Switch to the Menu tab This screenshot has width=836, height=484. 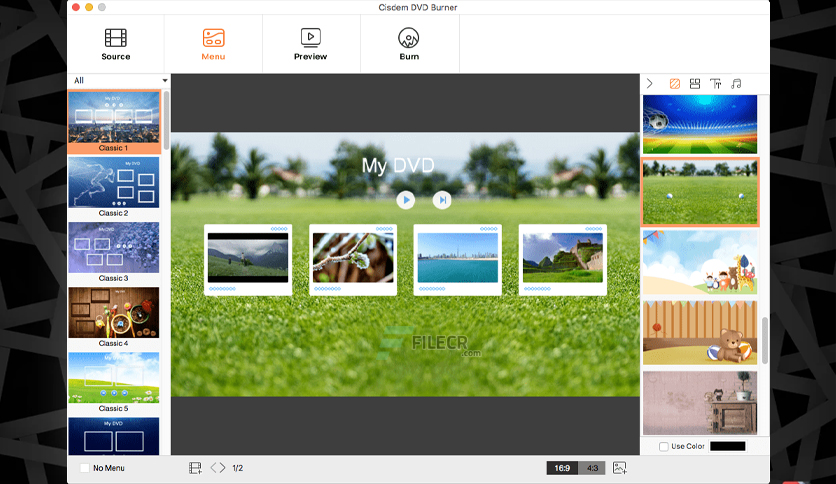click(213, 44)
